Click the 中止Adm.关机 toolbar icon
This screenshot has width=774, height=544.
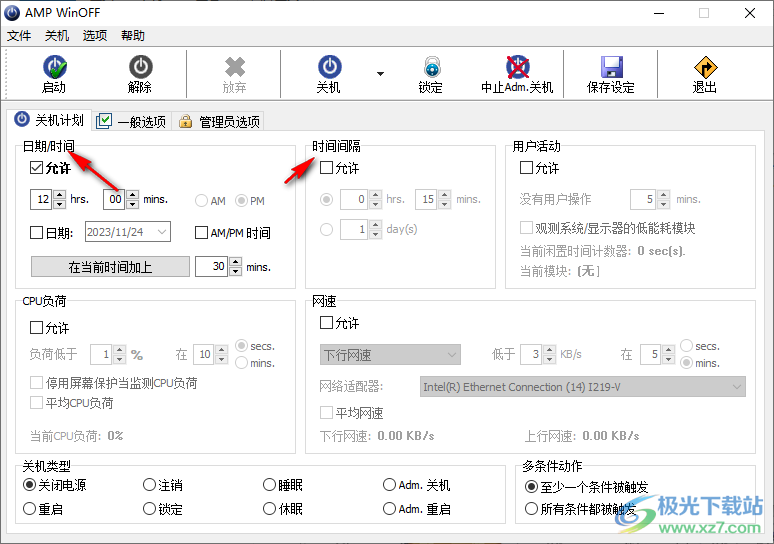point(517,67)
